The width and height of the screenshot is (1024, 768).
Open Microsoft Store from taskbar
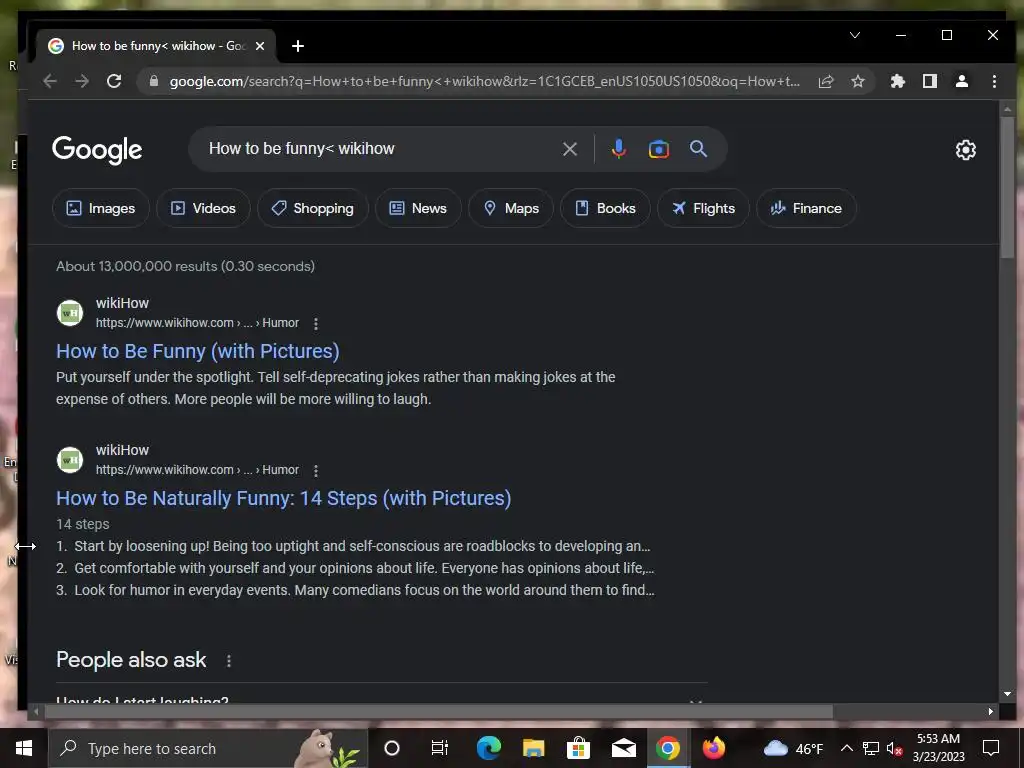pos(578,748)
